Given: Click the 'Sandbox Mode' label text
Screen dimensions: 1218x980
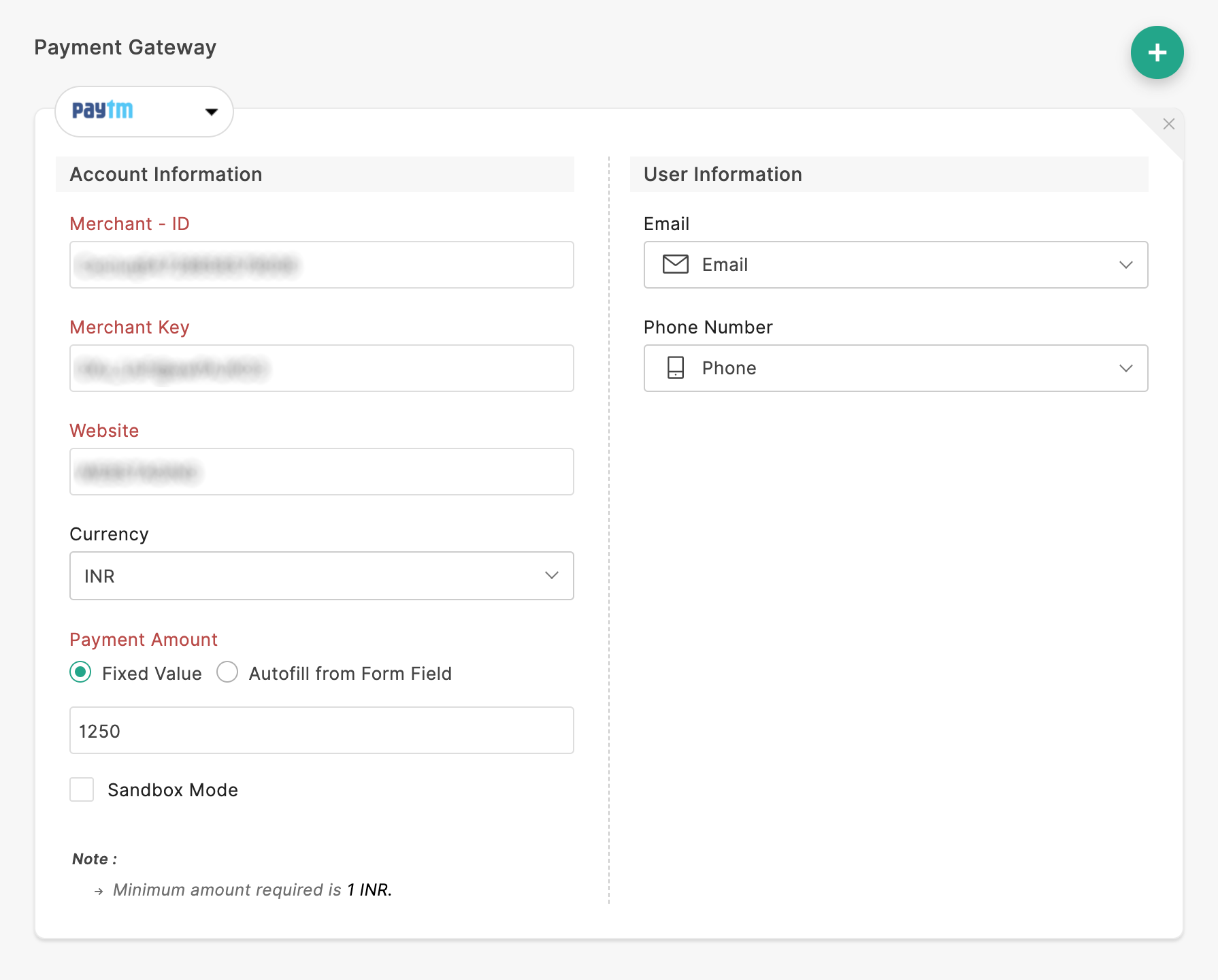Looking at the screenshot, I should tap(173, 790).
